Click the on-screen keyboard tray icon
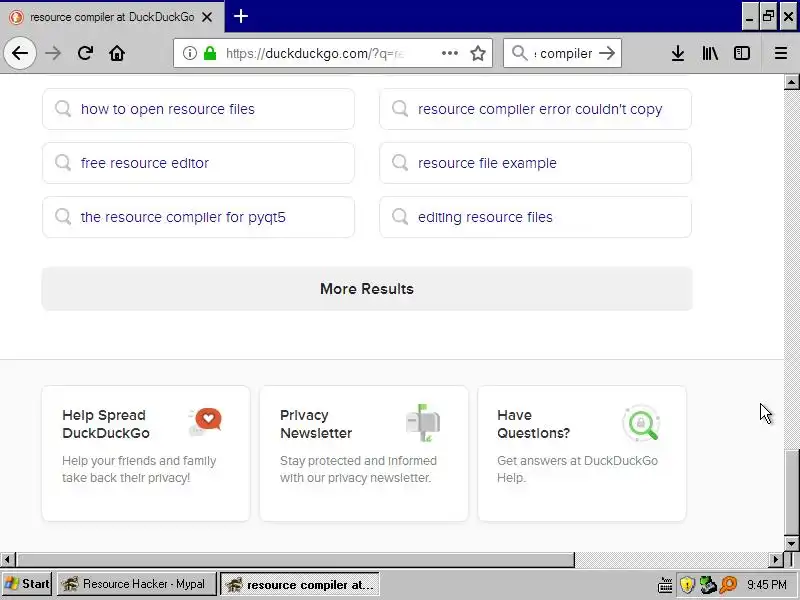 pyautogui.click(x=665, y=585)
